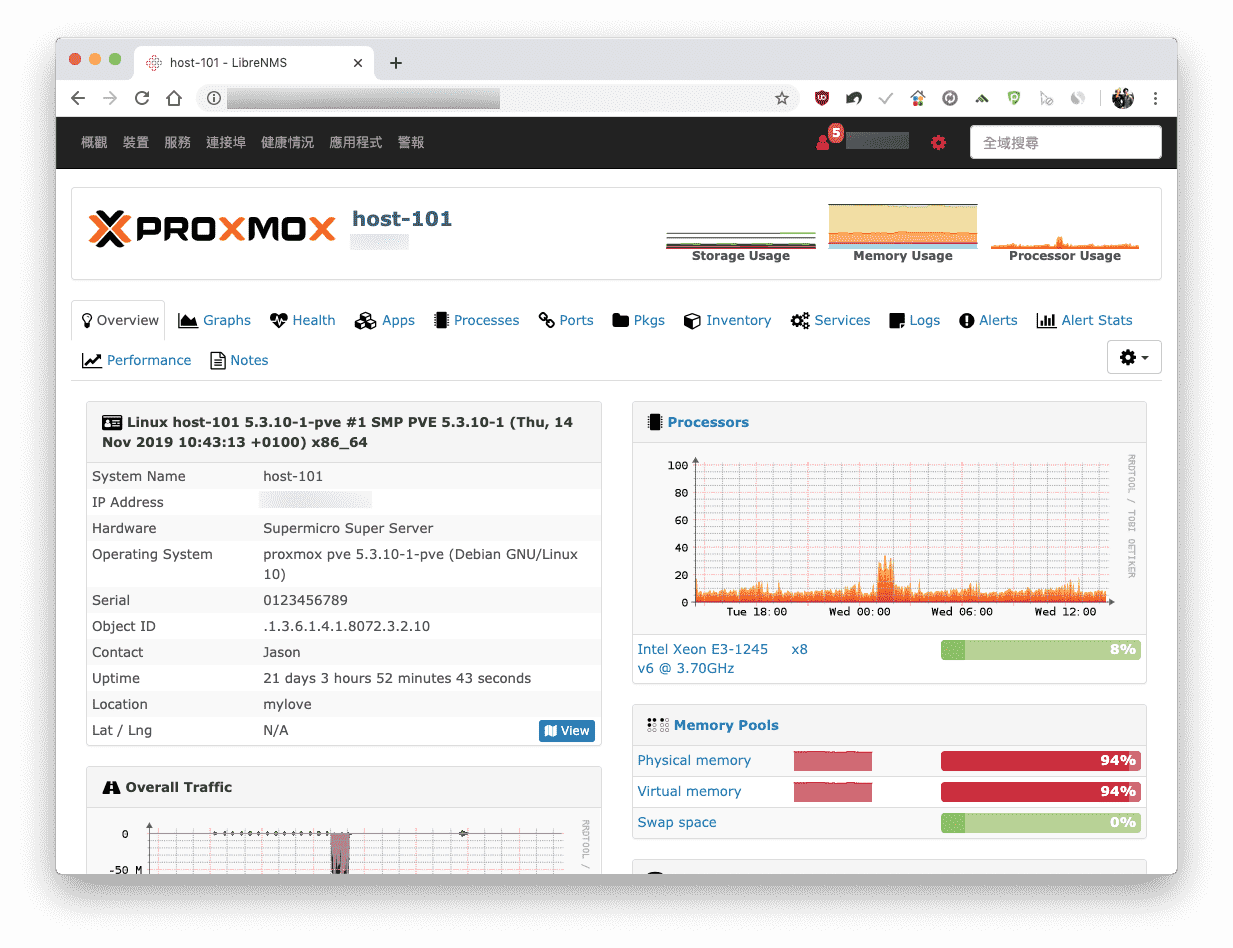Image resolution: width=1233 pixels, height=948 pixels.
Task: Open the 連接埠 navigation menu
Action: click(x=226, y=143)
